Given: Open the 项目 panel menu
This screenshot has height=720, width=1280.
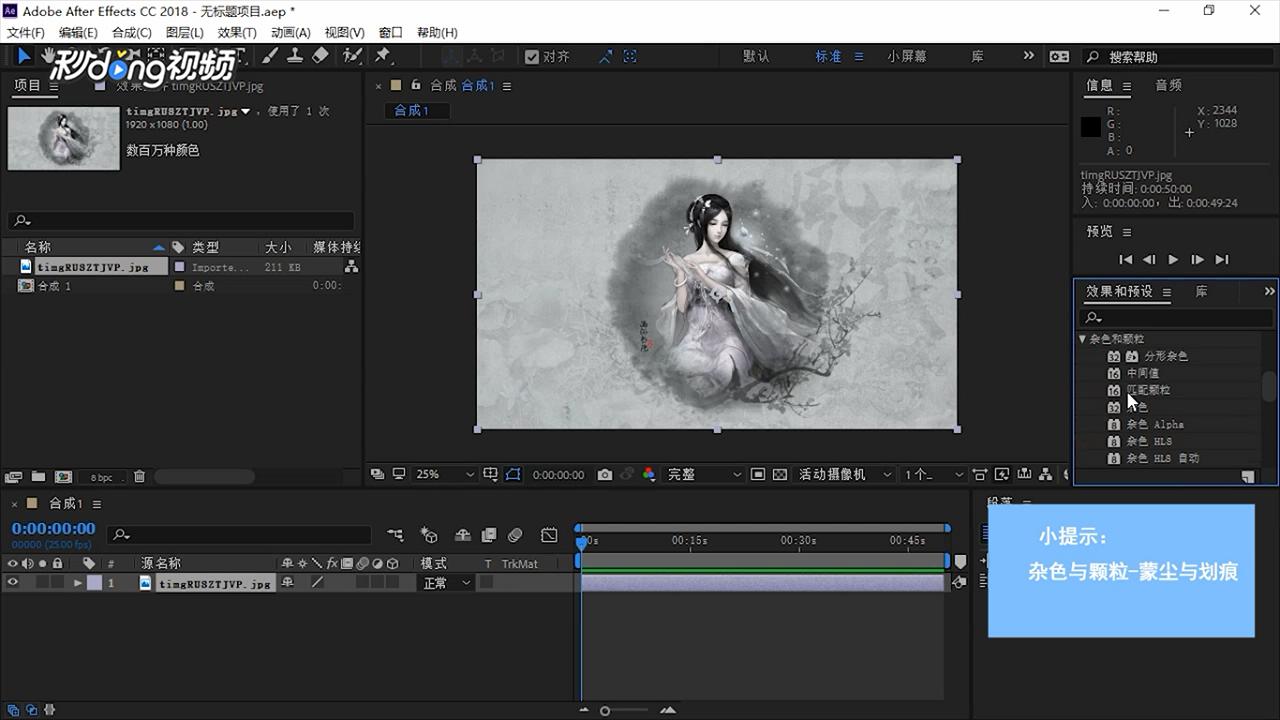Looking at the screenshot, I should pyautogui.click(x=53, y=86).
